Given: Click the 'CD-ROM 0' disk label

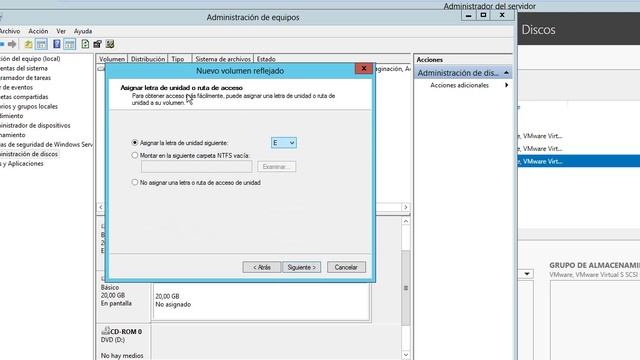Looking at the screenshot, I should (126, 331).
